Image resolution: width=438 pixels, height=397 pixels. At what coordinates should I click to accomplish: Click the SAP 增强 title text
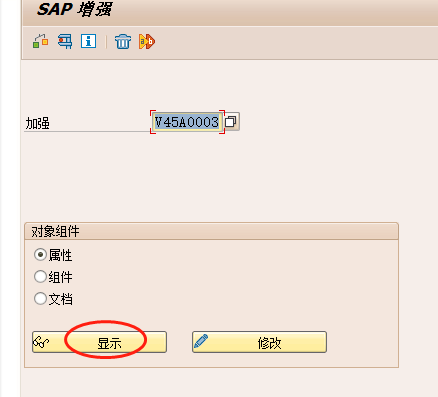pyautogui.click(x=74, y=9)
